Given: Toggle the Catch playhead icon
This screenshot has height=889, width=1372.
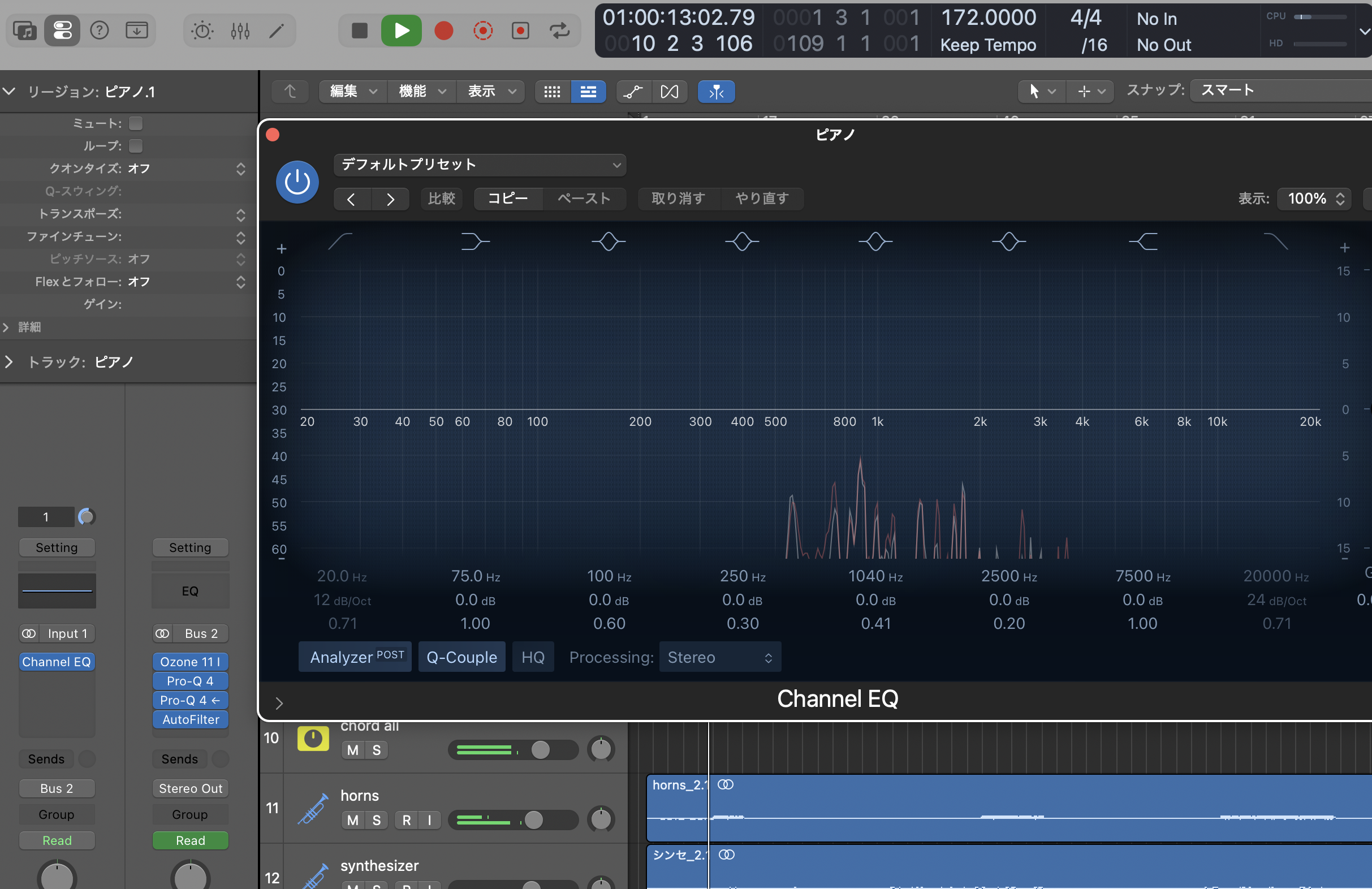Looking at the screenshot, I should pos(716,91).
